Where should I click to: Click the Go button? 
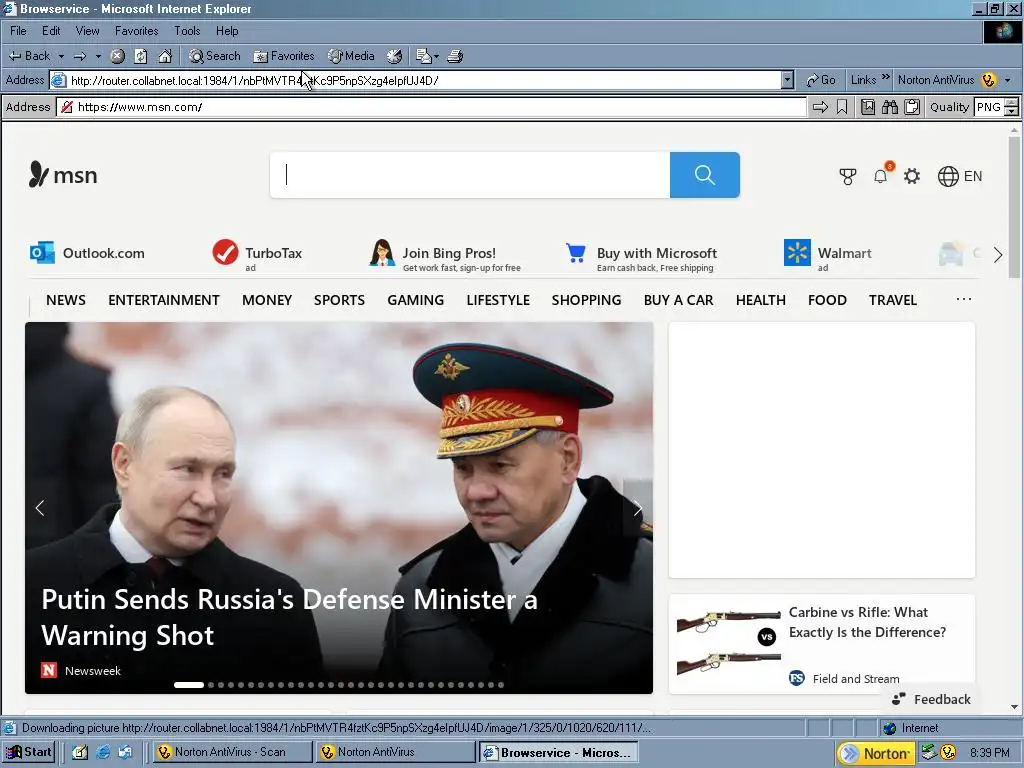click(x=821, y=80)
